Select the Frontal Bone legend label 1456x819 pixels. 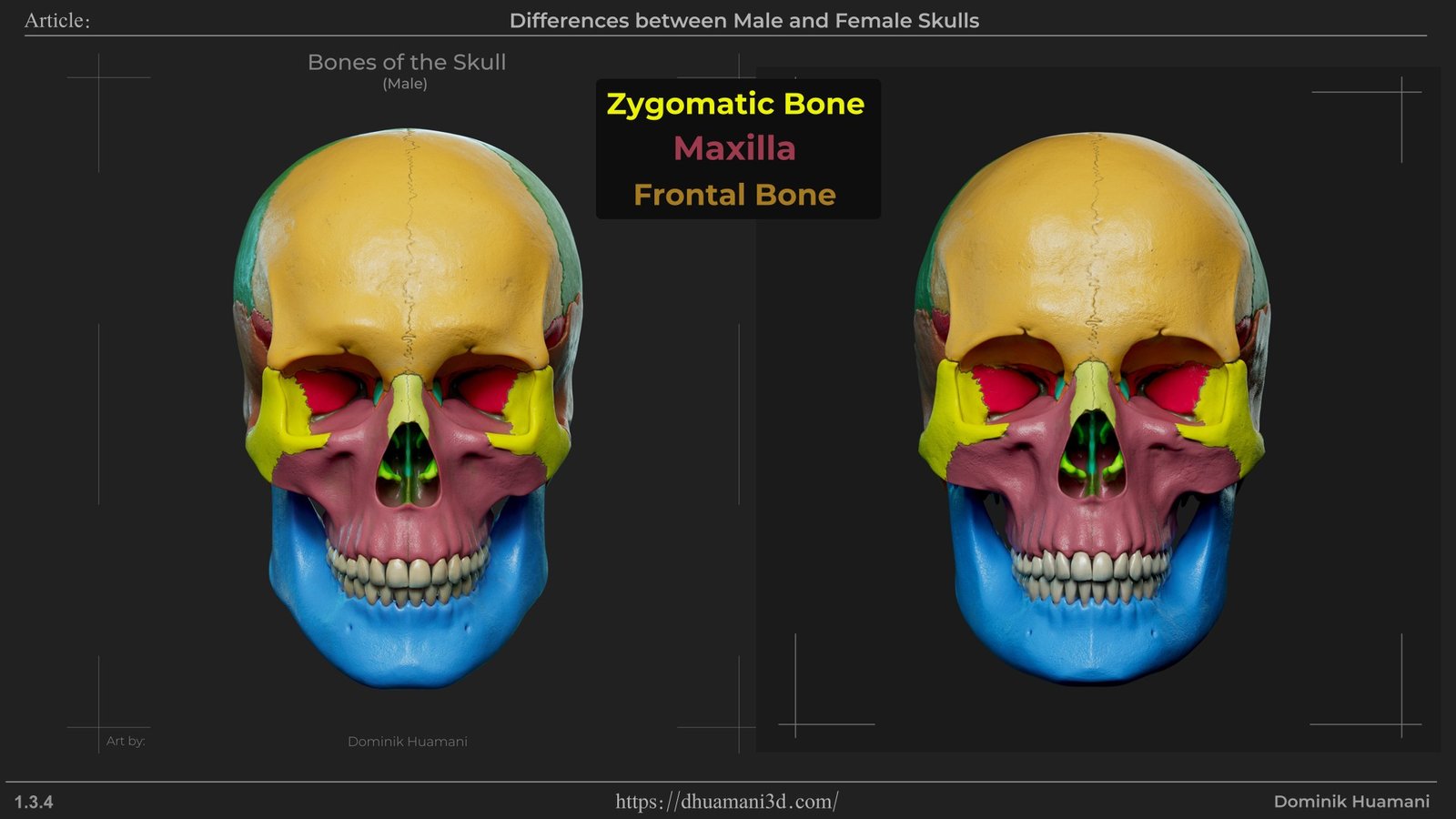(734, 195)
